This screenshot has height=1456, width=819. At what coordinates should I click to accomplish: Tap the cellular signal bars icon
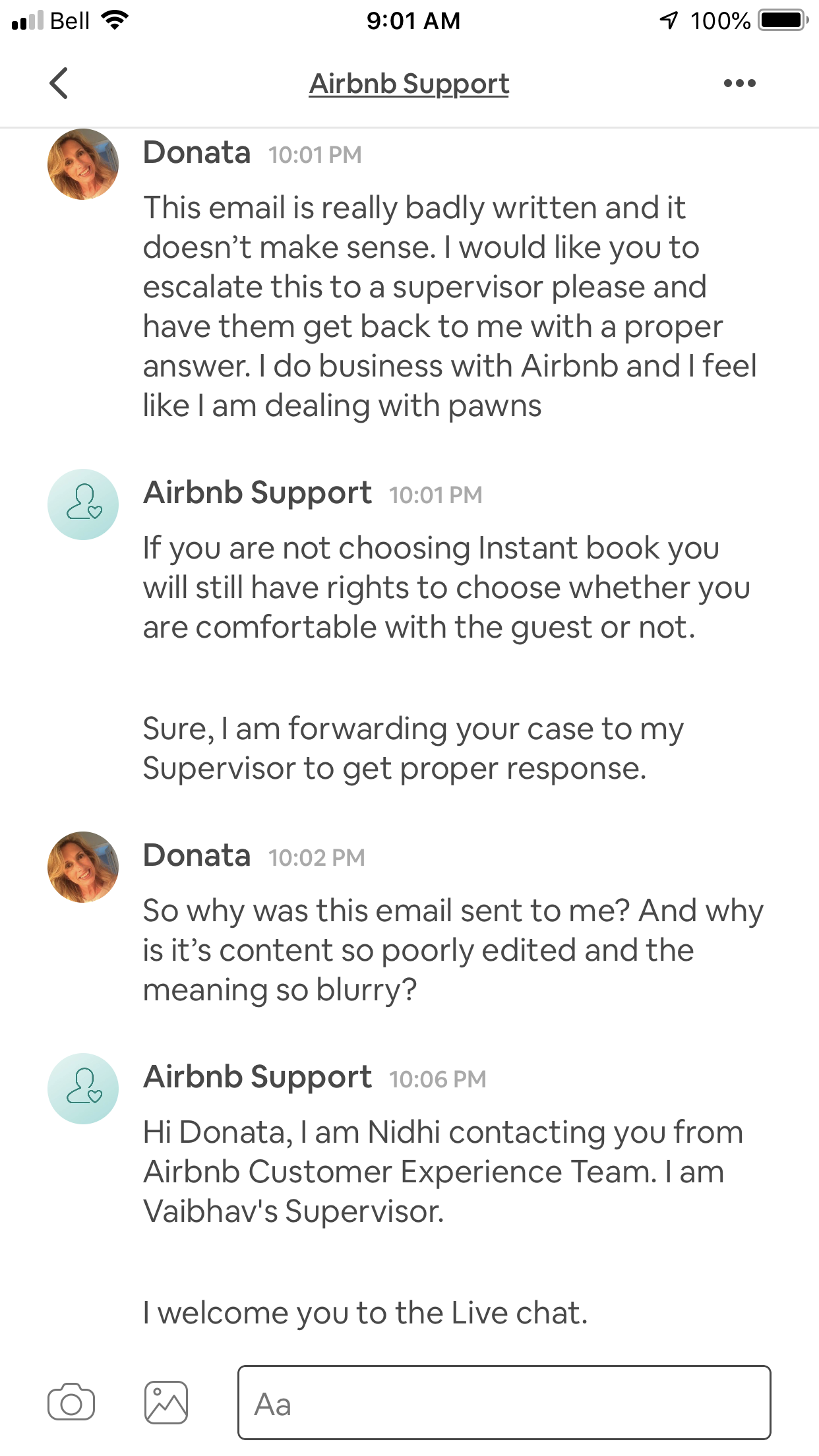pos(28,20)
